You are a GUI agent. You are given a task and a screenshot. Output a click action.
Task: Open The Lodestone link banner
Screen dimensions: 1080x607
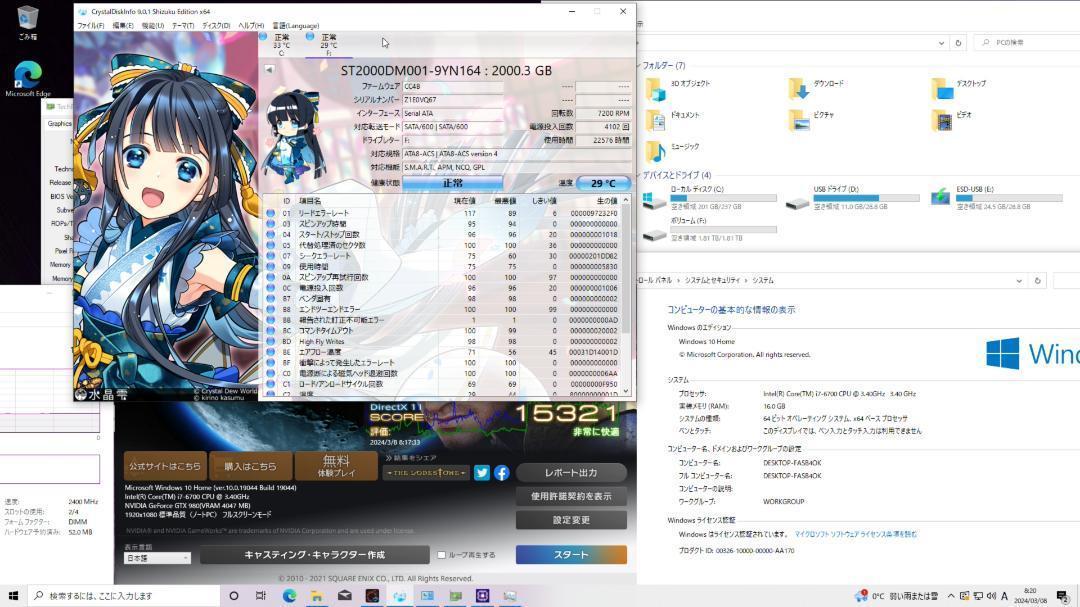[426, 473]
